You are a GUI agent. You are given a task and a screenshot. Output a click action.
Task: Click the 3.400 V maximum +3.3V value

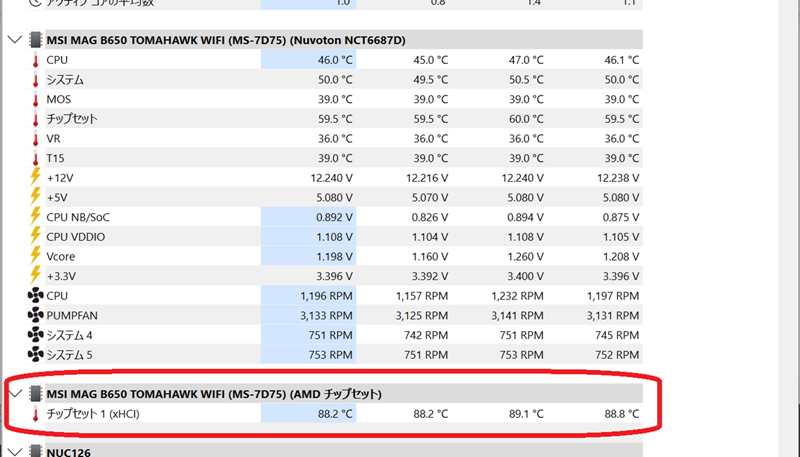coord(526,276)
